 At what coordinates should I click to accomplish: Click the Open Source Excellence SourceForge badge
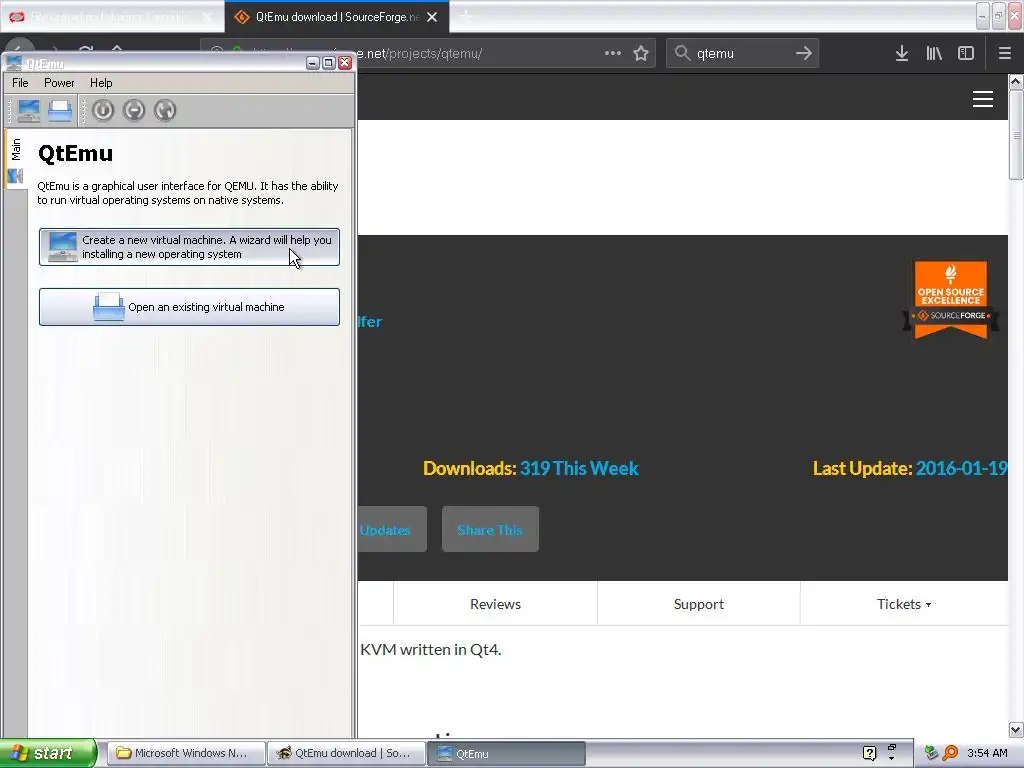[x=951, y=300]
